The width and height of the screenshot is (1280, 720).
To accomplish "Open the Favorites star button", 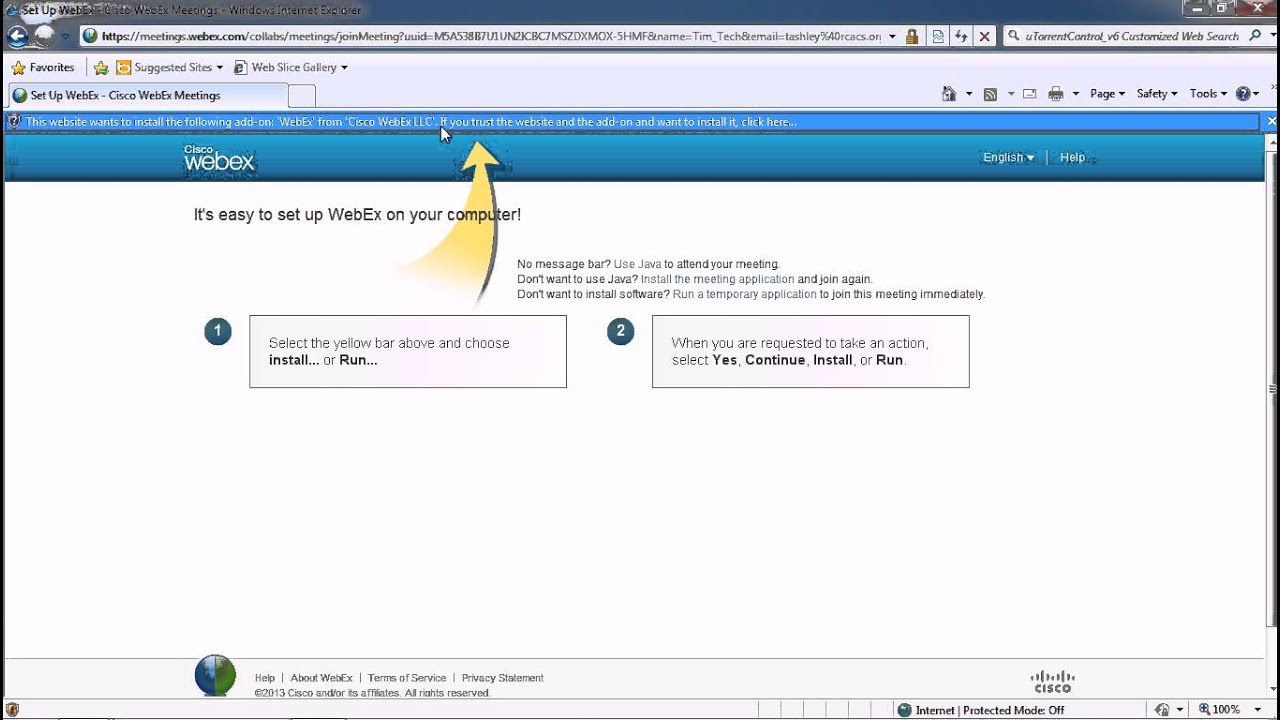I will pos(43,67).
